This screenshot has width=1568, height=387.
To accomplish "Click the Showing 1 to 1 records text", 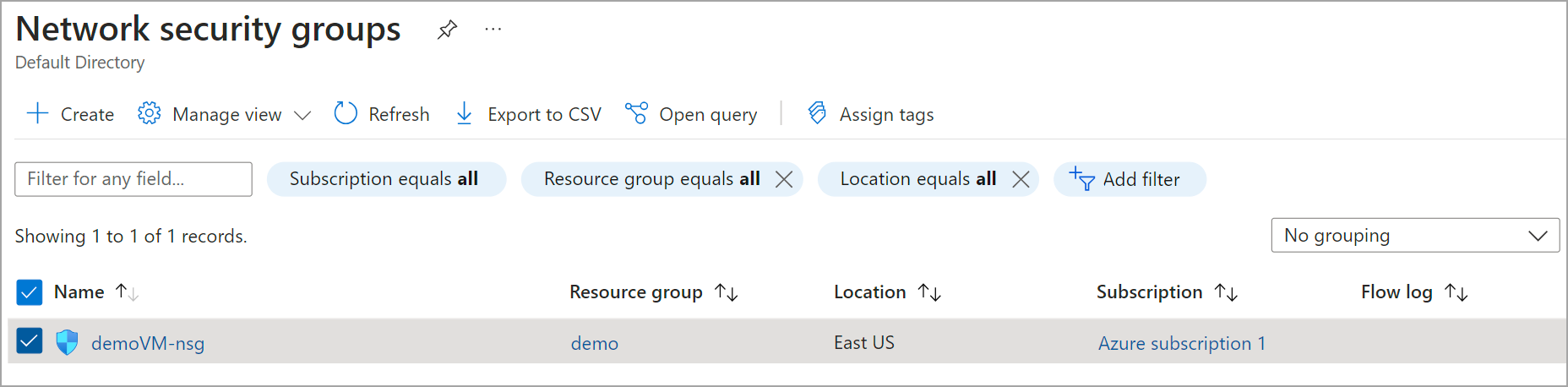I will point(131,237).
